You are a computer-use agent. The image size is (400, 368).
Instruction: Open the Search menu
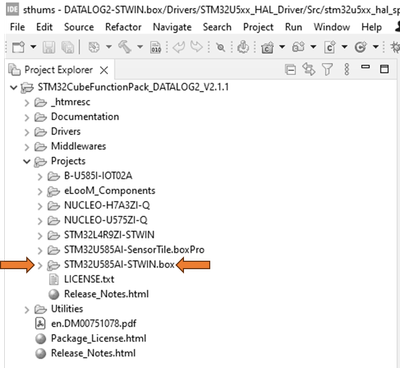click(217, 27)
